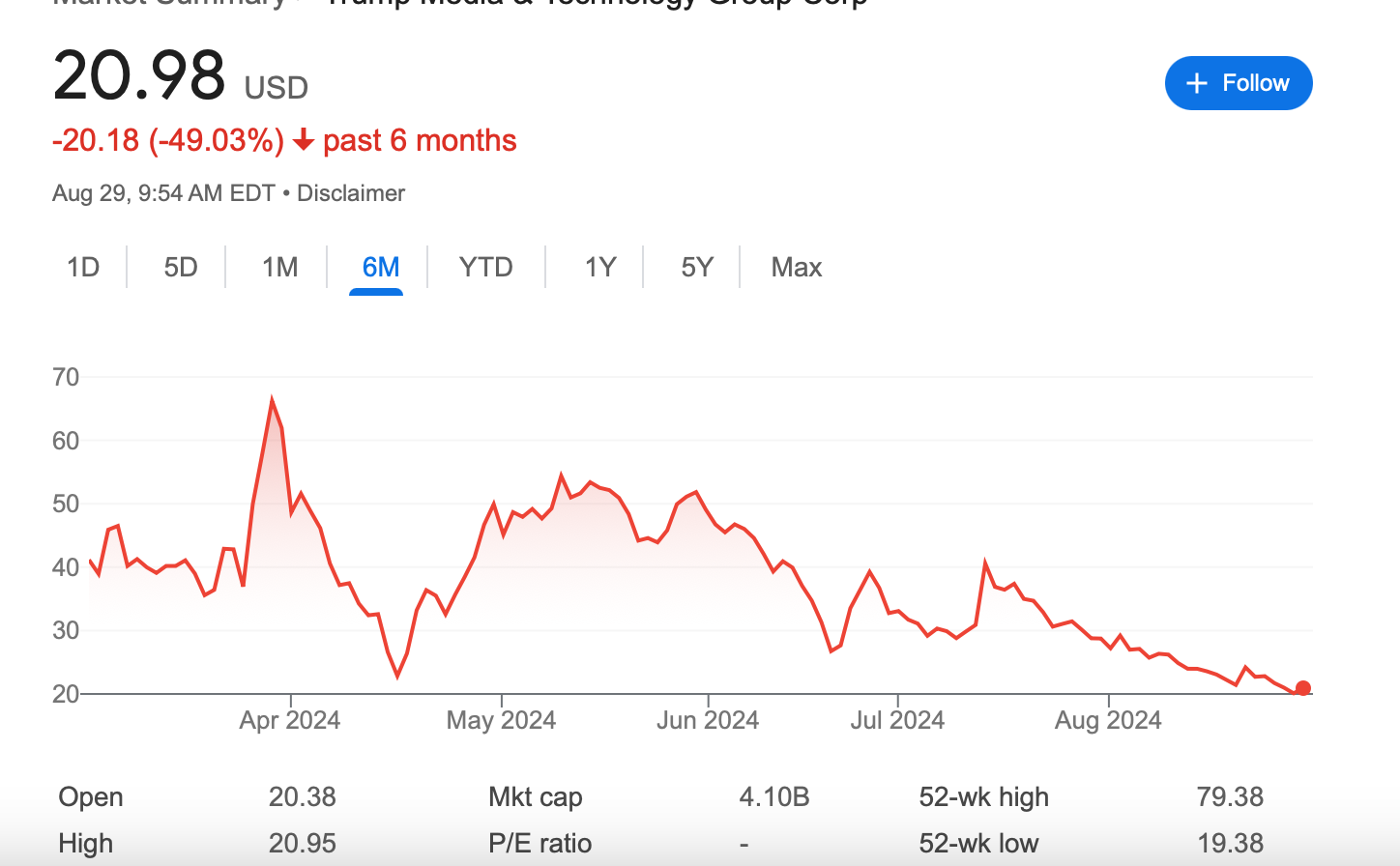Select the YTD chart range
The width and height of the screenshot is (1400, 866).
click(484, 267)
